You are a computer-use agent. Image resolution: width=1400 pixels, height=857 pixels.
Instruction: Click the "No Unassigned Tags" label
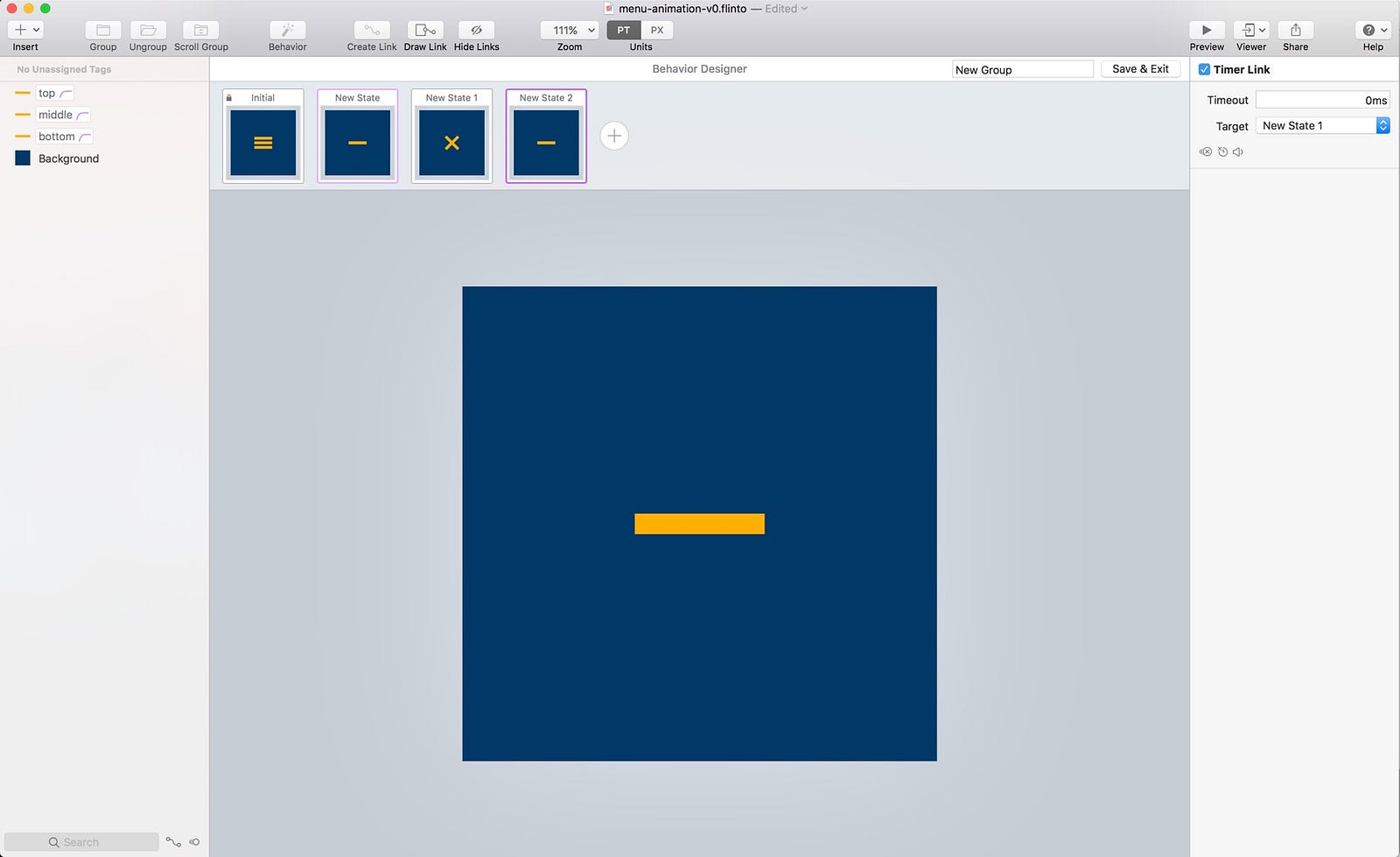coord(64,69)
